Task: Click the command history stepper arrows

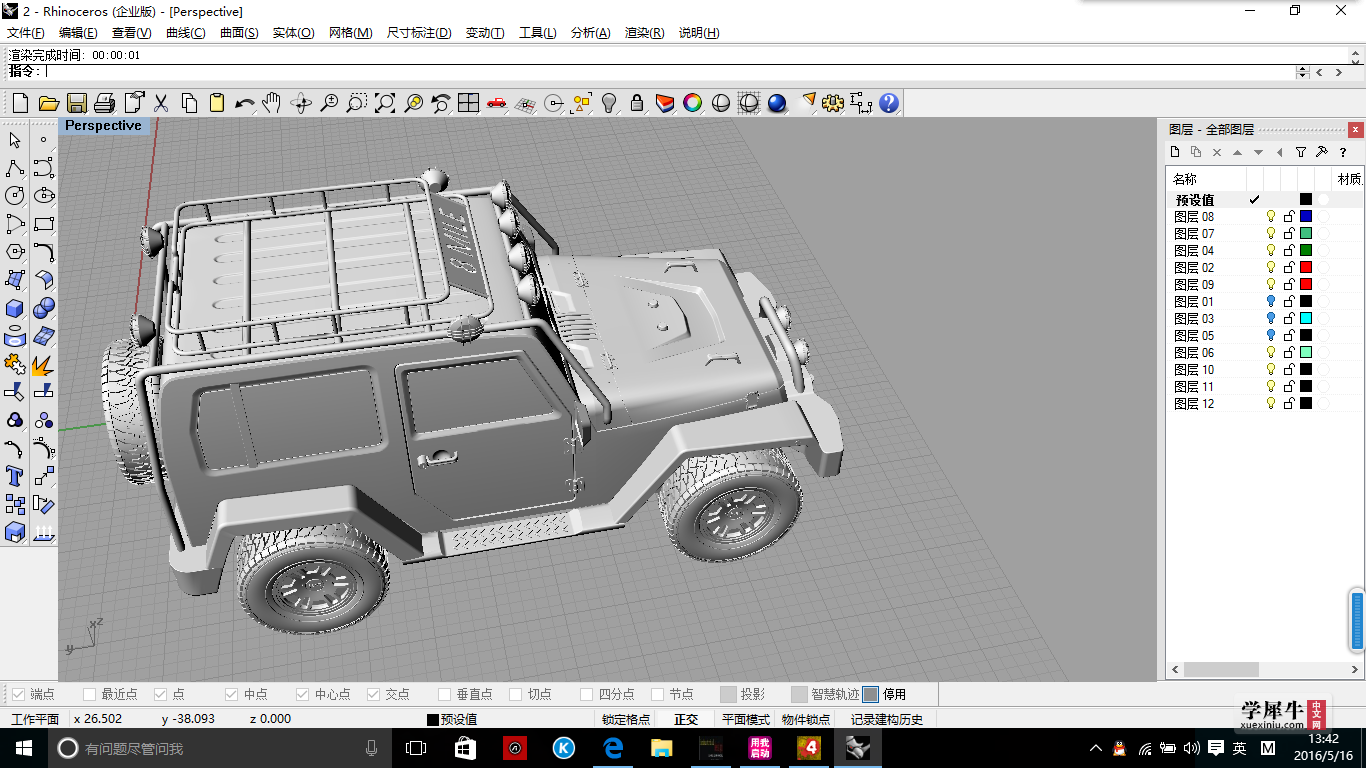Action: click(1302, 72)
